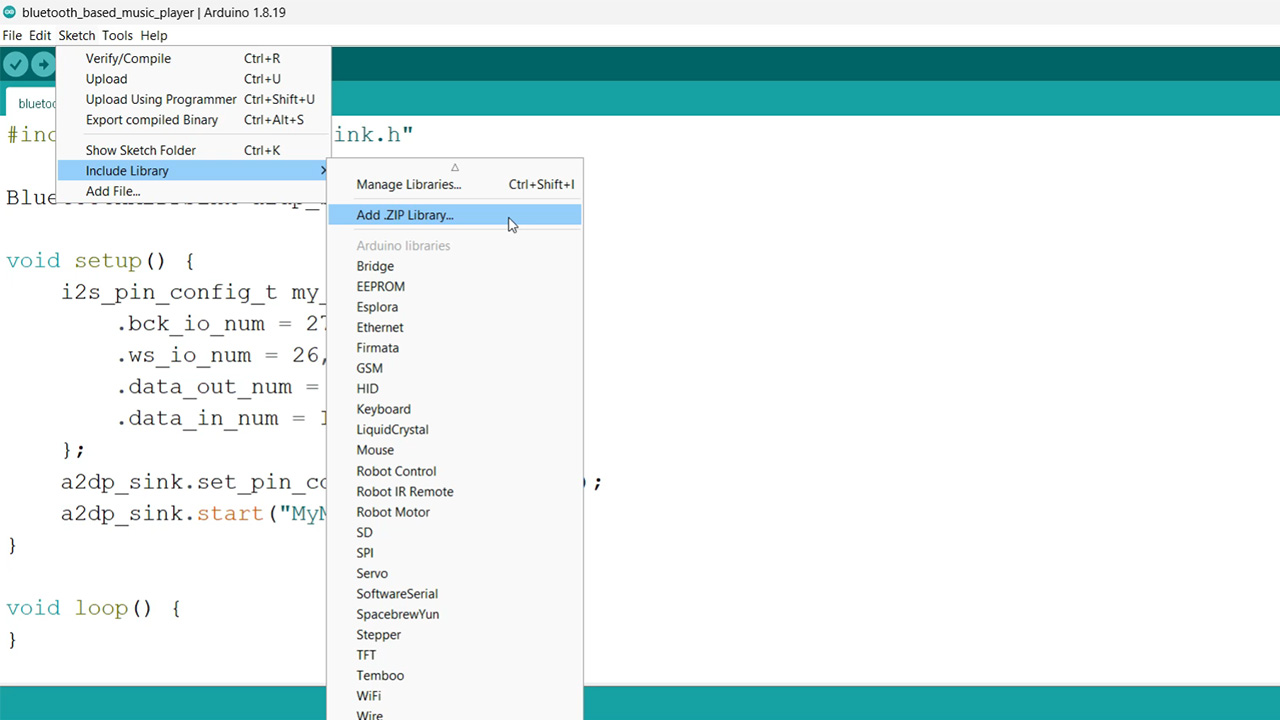Include the Ethernet library
This screenshot has width=1280, height=720.
(x=455, y=327)
